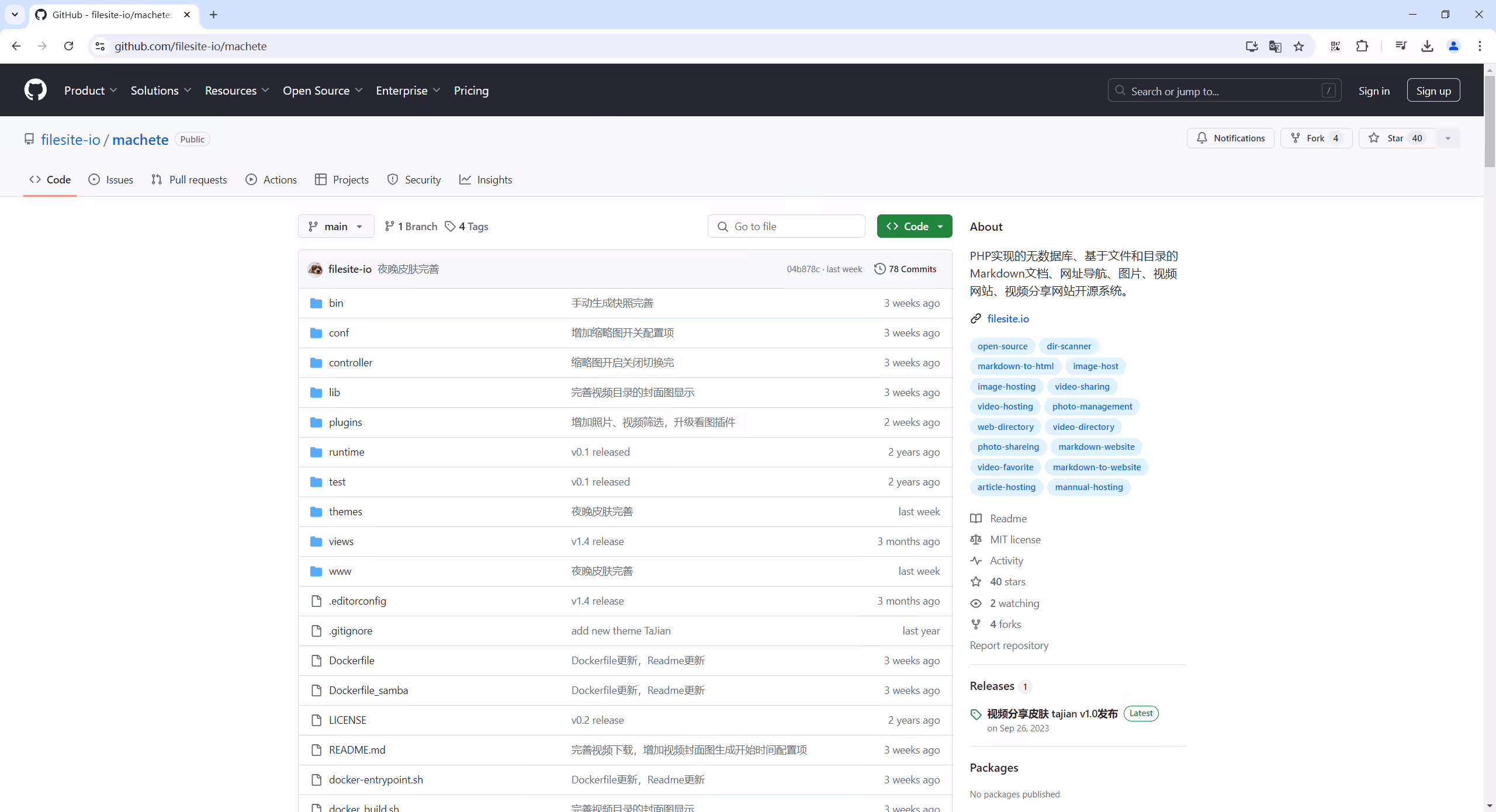Viewport: 1496px width, 812px height.
Task: Click the link icon next to filesite.io
Action: tap(976, 318)
